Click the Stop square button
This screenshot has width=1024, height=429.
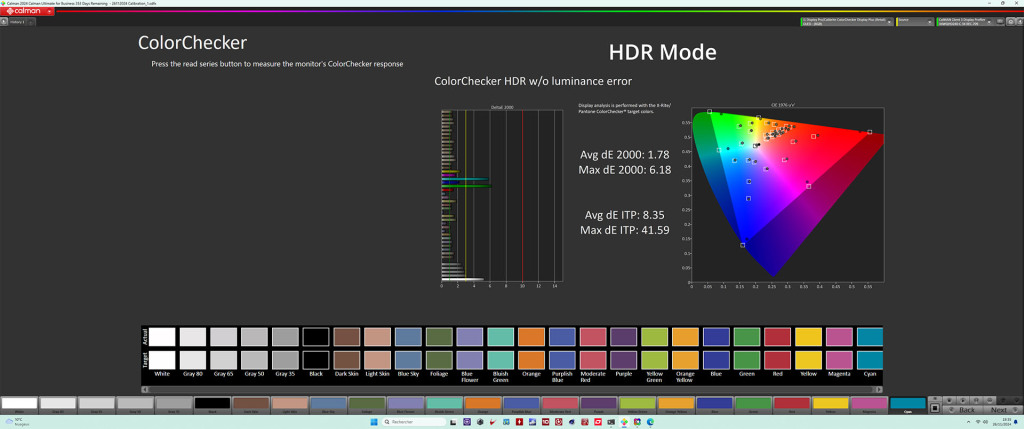[935, 407]
